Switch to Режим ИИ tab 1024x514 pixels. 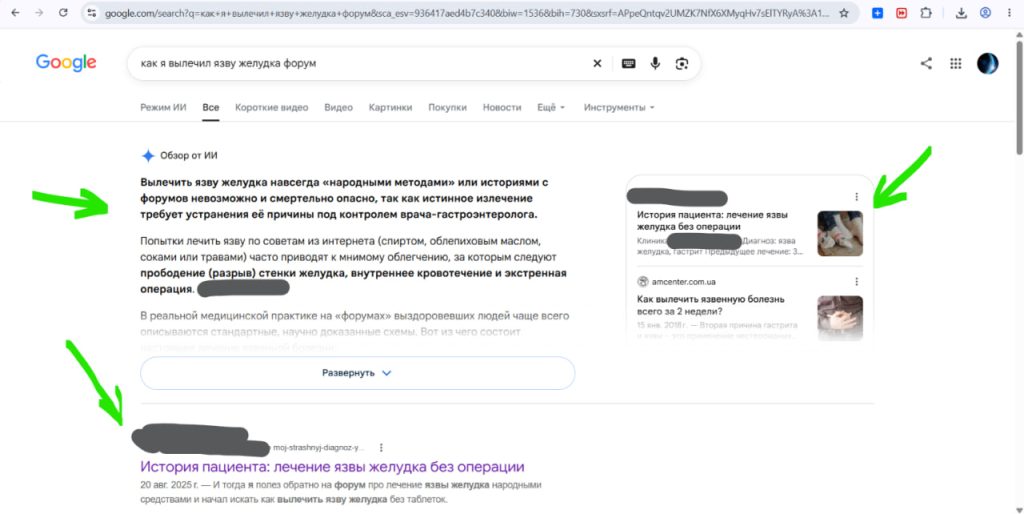tap(163, 107)
